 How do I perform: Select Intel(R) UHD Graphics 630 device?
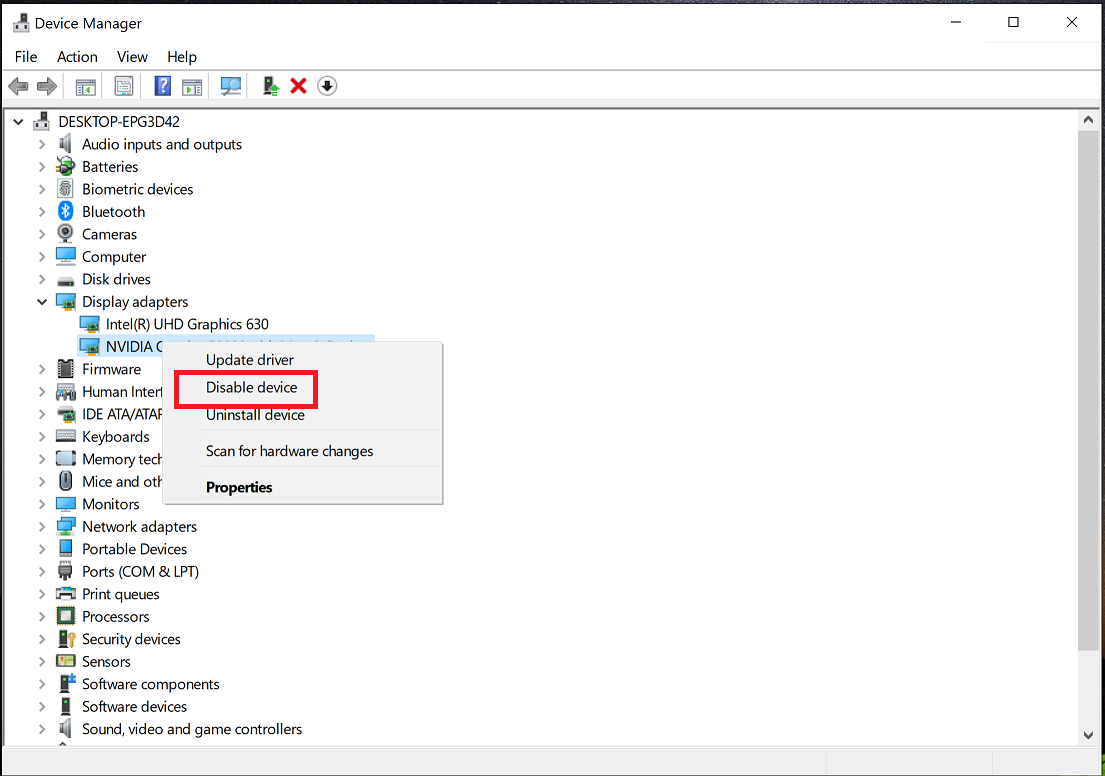187,324
